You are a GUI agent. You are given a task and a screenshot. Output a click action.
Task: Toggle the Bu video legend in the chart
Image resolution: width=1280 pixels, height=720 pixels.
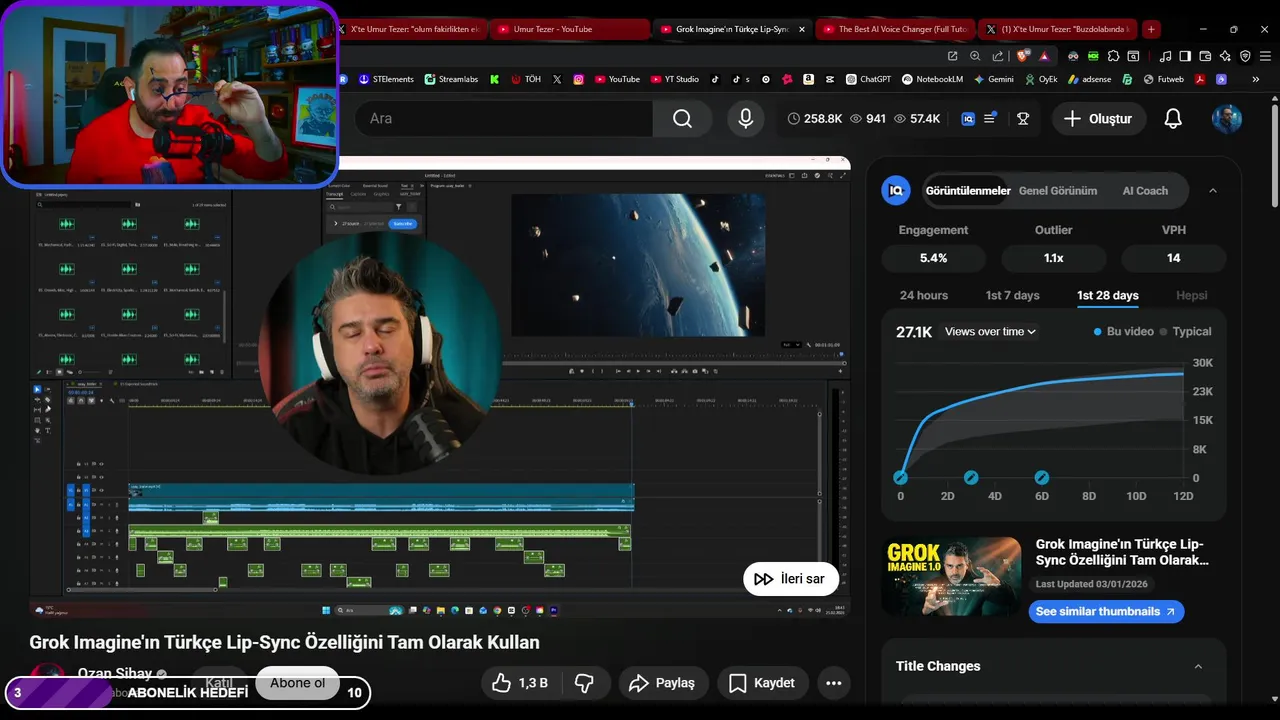1124,331
